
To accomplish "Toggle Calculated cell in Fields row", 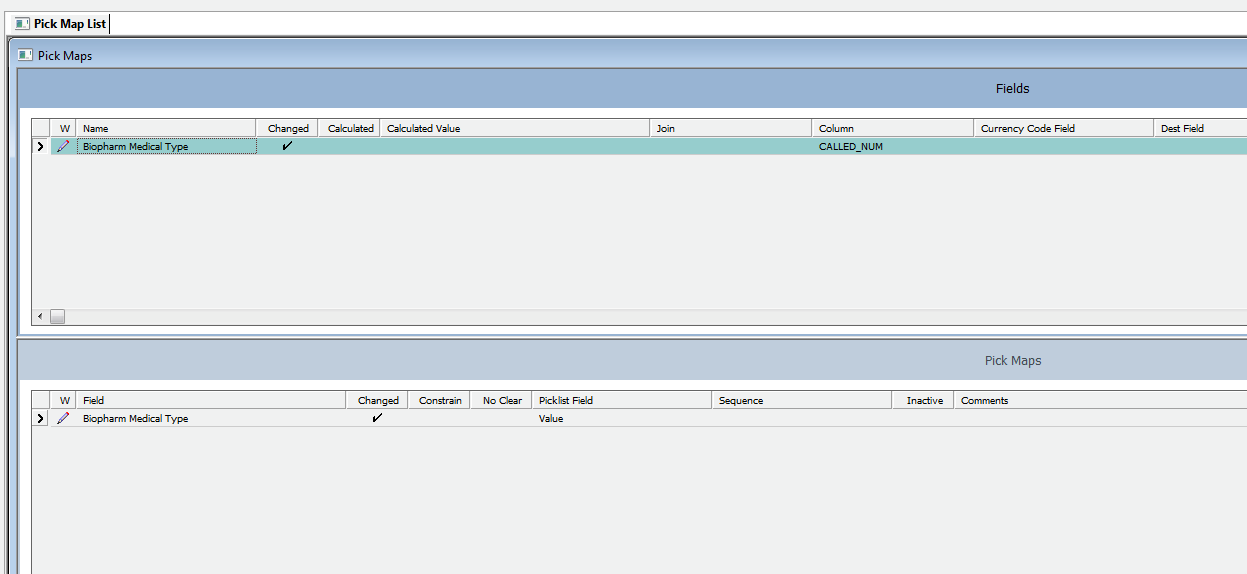I will coord(350,146).
